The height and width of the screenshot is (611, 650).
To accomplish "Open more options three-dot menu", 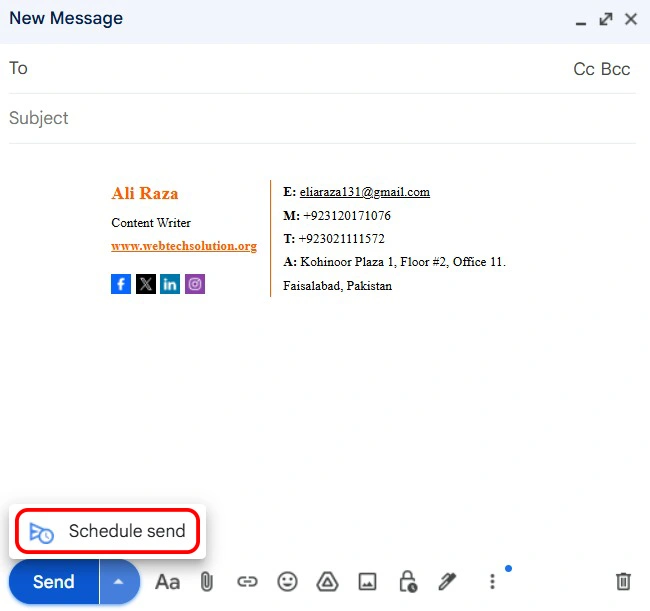I will 492,582.
